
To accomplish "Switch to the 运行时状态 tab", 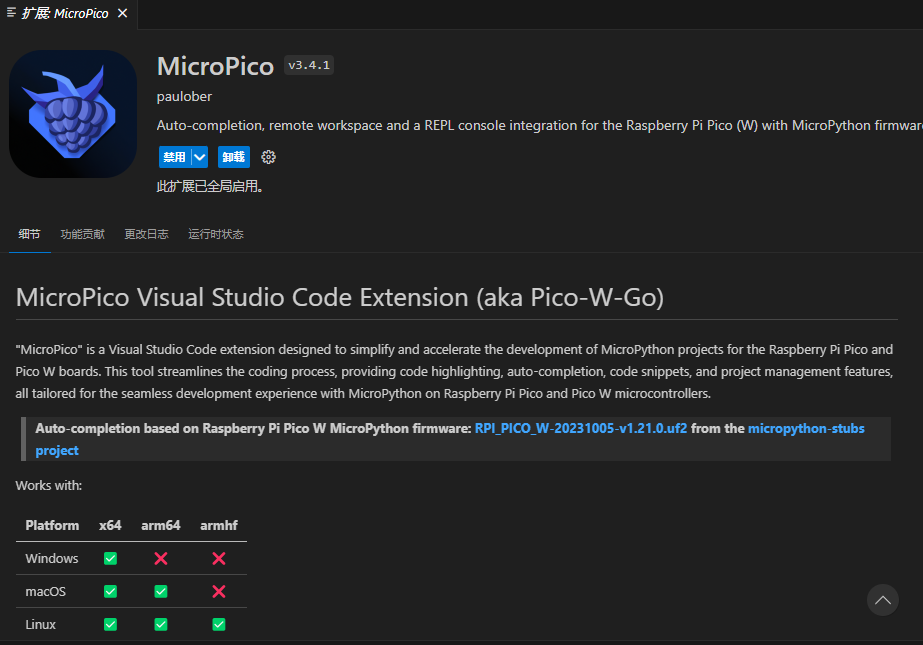I will coord(216,234).
